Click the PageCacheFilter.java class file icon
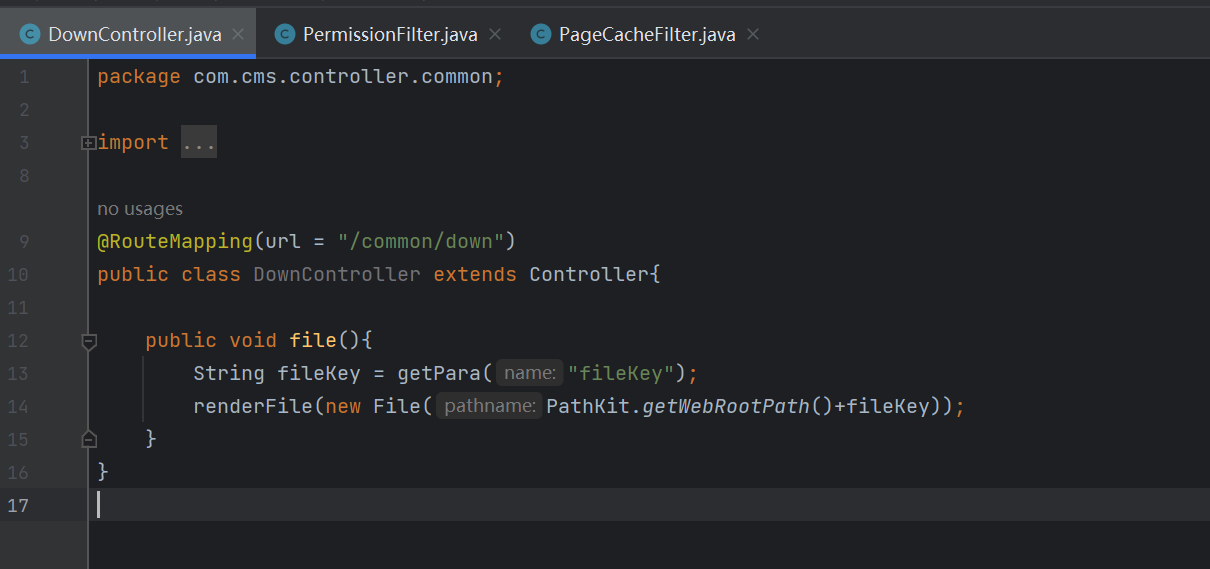This screenshot has height=569, width=1210. (541, 34)
